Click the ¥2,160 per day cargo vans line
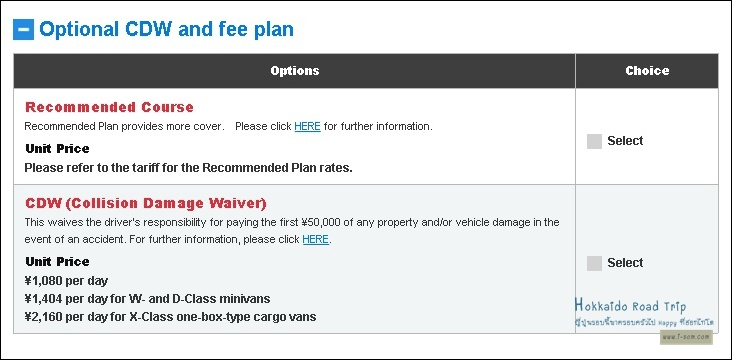The height and width of the screenshot is (360, 732). (170, 317)
